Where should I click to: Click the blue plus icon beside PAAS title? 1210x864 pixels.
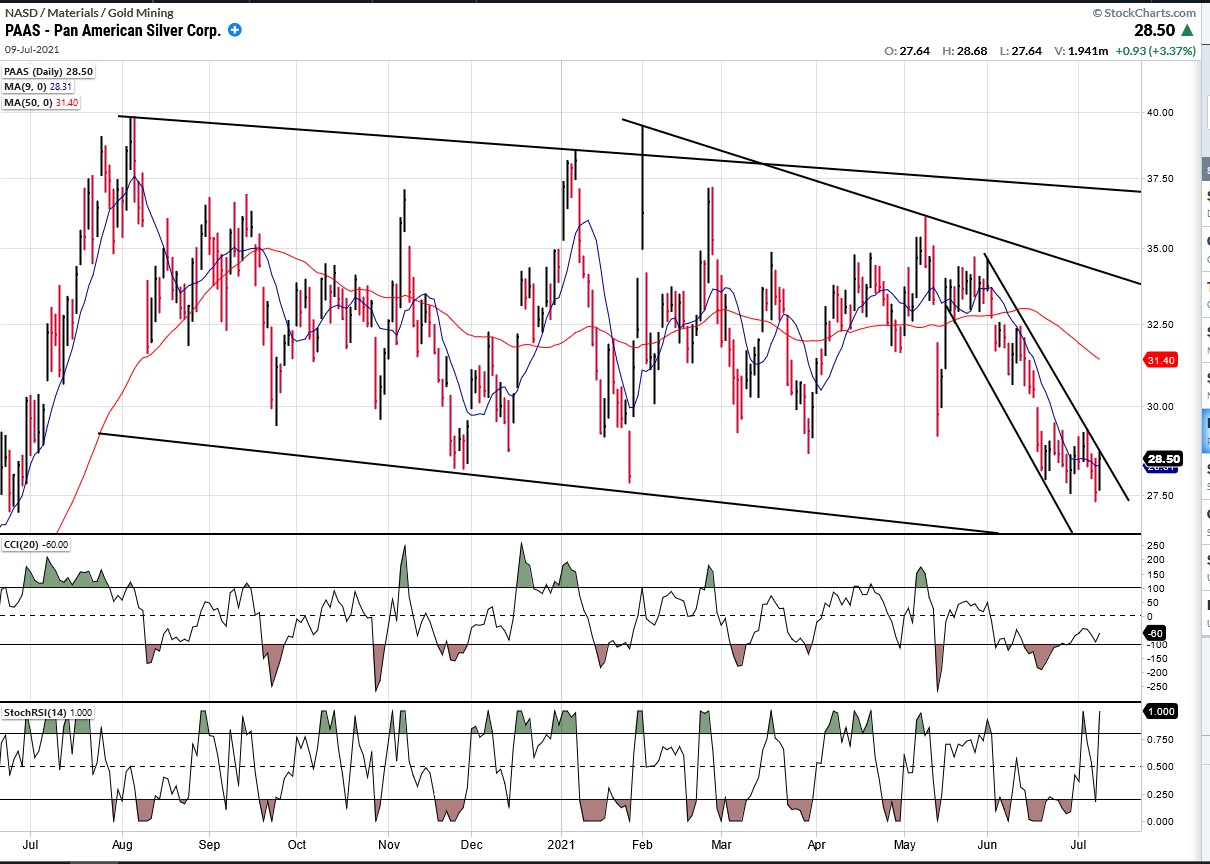[x=235, y=30]
